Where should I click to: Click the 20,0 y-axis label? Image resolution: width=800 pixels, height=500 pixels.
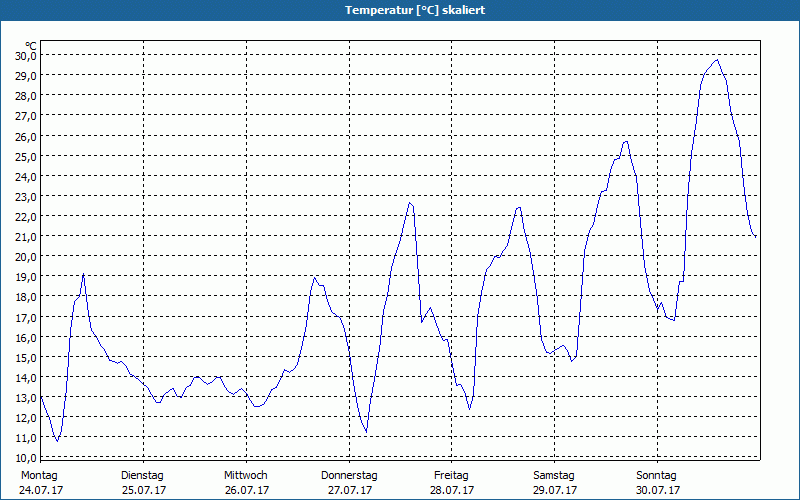(x=26, y=257)
